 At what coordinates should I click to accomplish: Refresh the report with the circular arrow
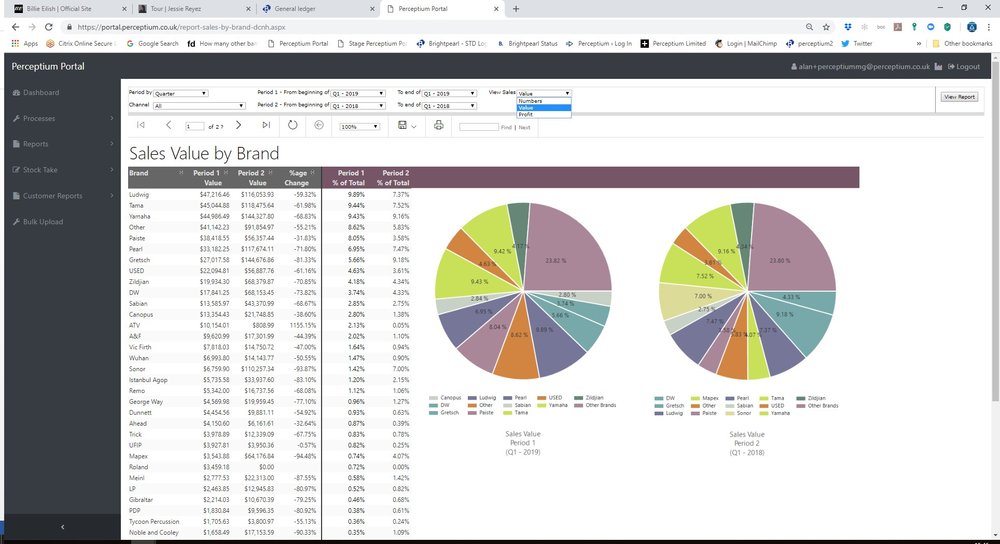(x=293, y=125)
